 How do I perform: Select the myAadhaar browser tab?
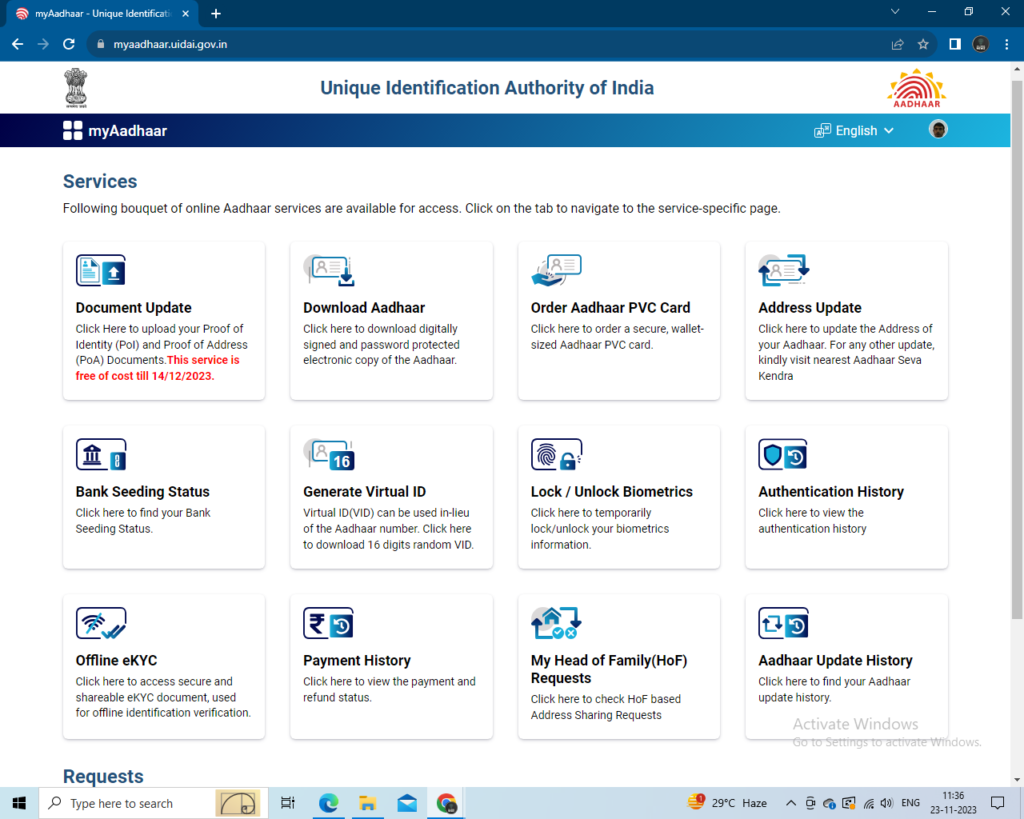(103, 14)
